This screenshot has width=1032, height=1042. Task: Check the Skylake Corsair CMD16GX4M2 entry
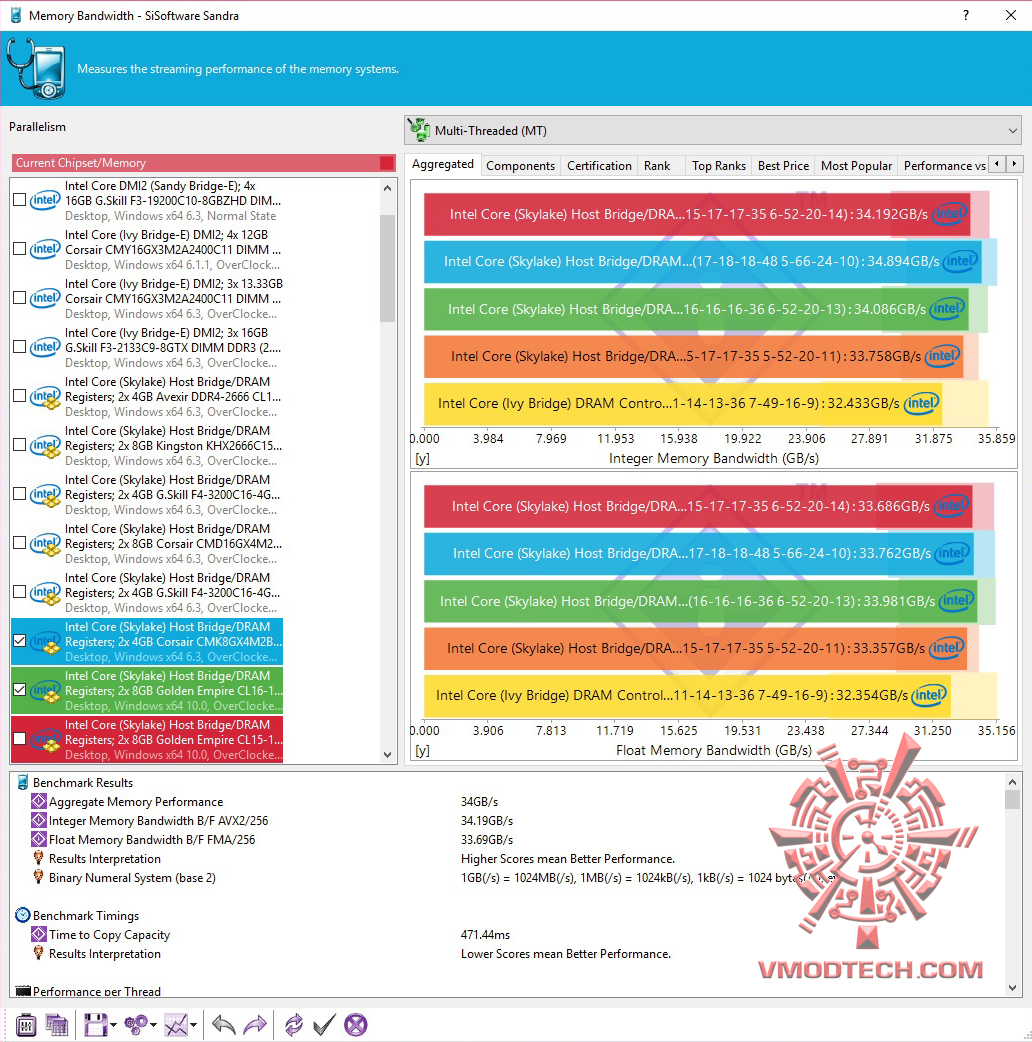point(20,543)
